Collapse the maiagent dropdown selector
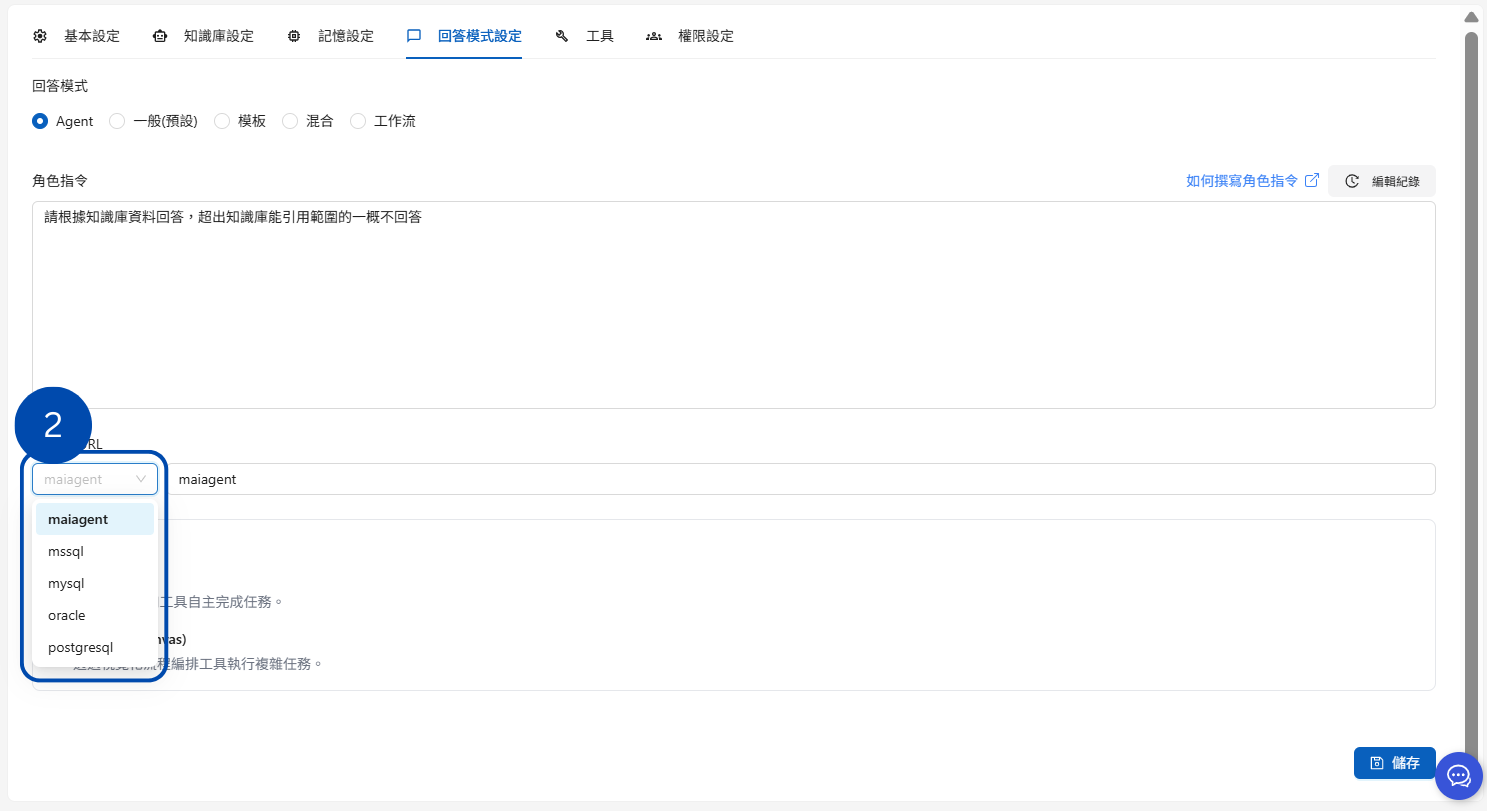 pos(95,479)
